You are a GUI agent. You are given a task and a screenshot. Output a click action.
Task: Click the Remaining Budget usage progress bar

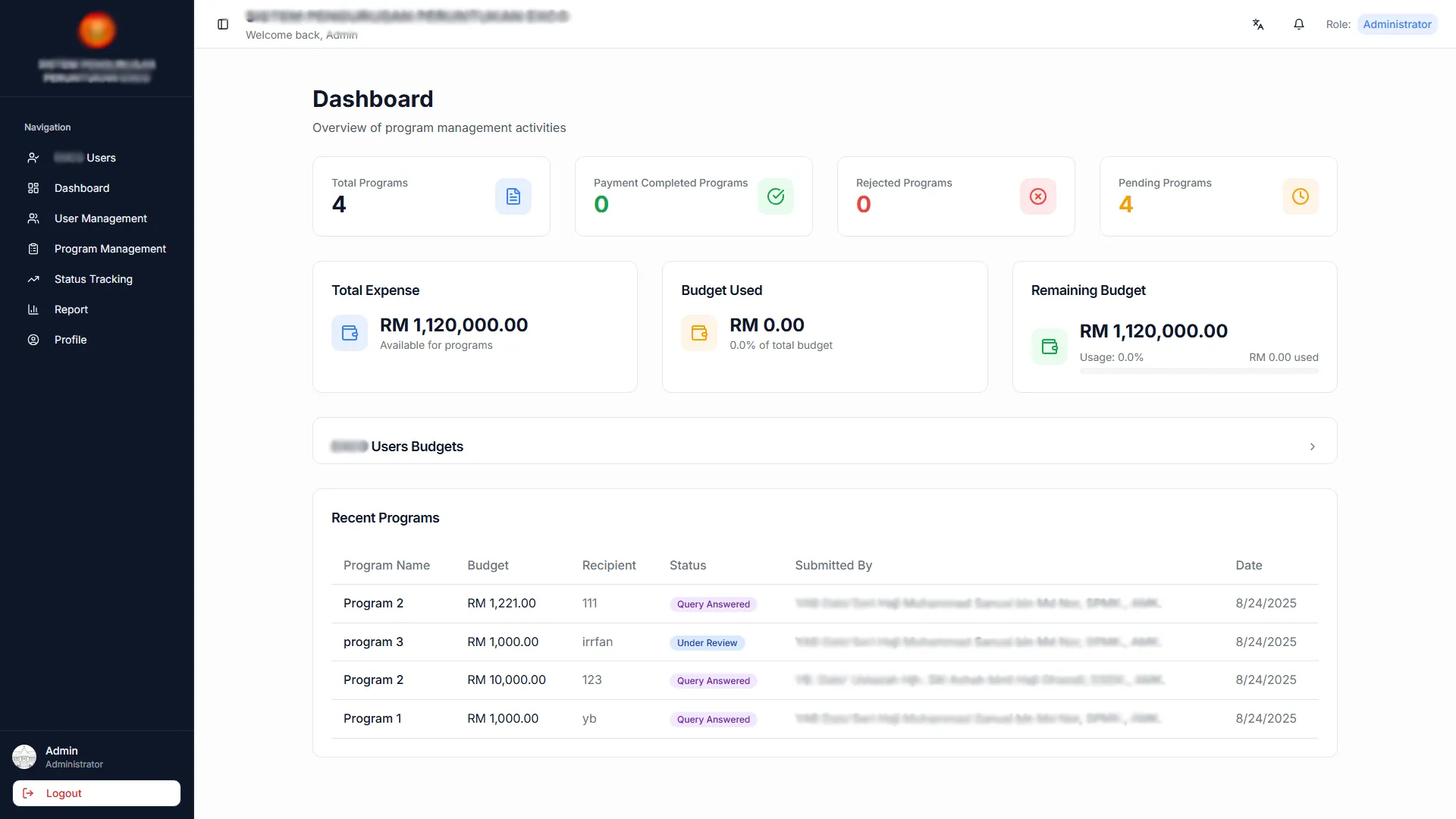[x=1199, y=371]
